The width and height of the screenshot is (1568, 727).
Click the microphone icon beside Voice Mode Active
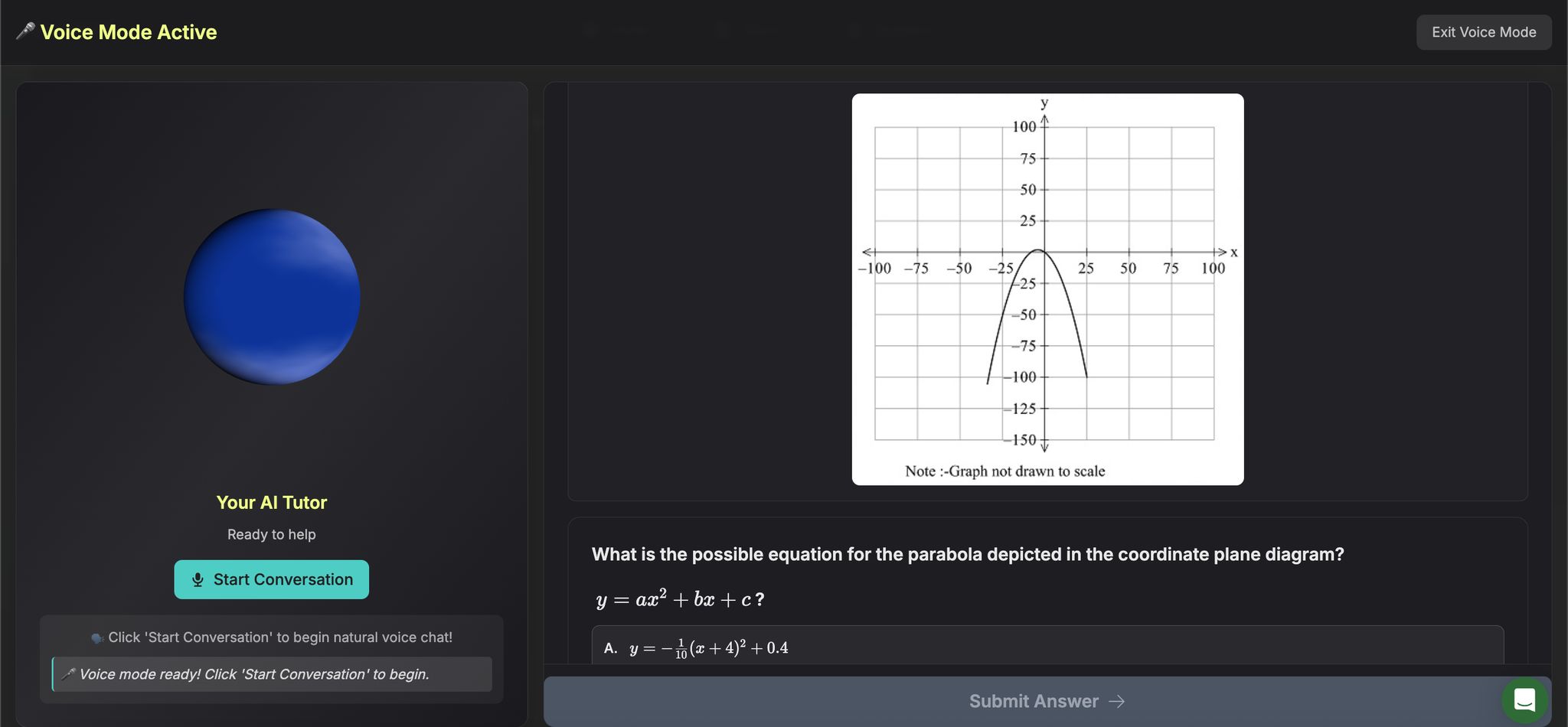[25, 31]
